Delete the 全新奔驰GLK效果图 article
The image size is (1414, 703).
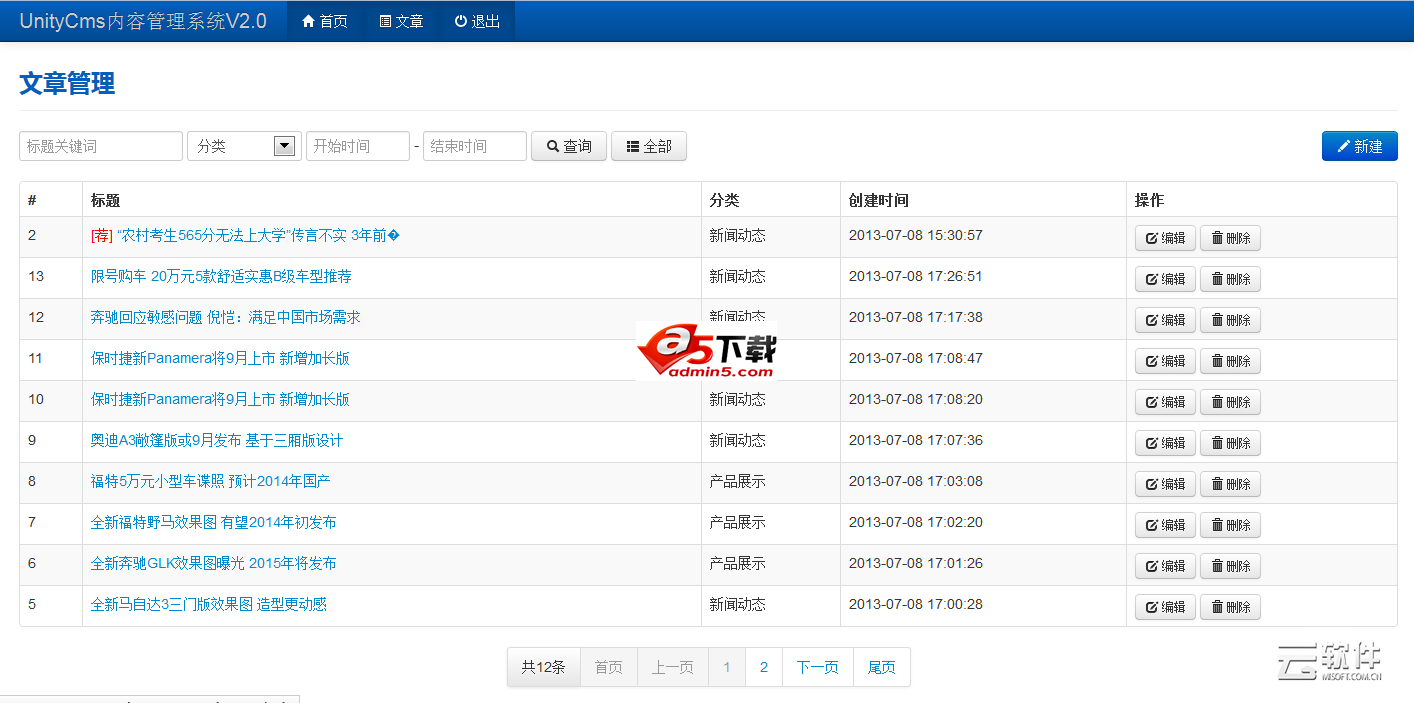[1230, 566]
